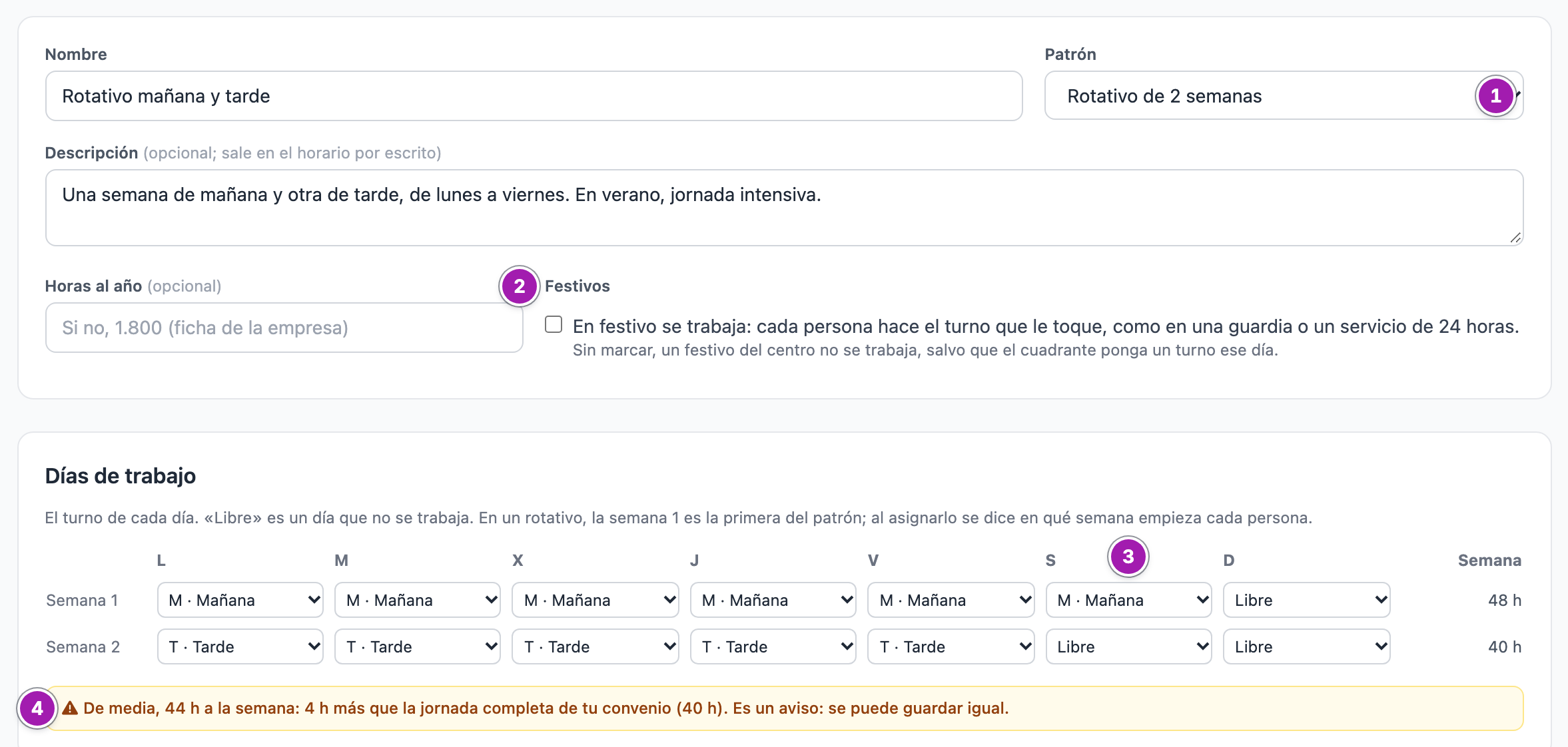Image resolution: width=1568 pixels, height=747 pixels.
Task: Open Semana 2 Friday (V) Tarde dropdown
Action: [951, 646]
